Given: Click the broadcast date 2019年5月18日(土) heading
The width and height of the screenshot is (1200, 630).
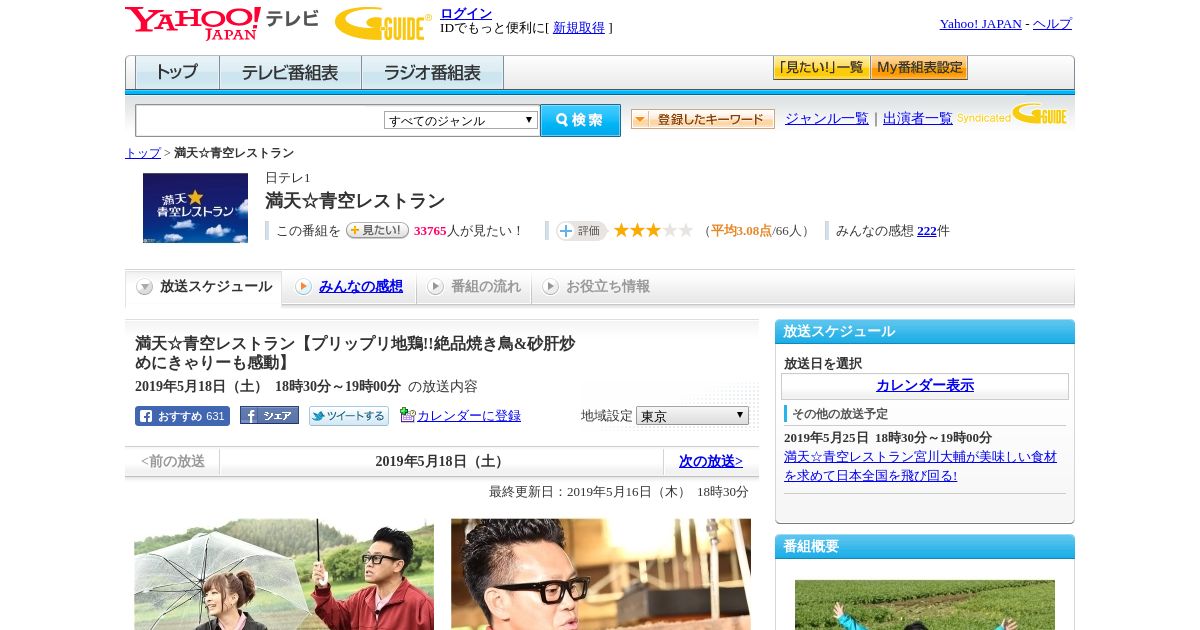Looking at the screenshot, I should pos(439,462).
